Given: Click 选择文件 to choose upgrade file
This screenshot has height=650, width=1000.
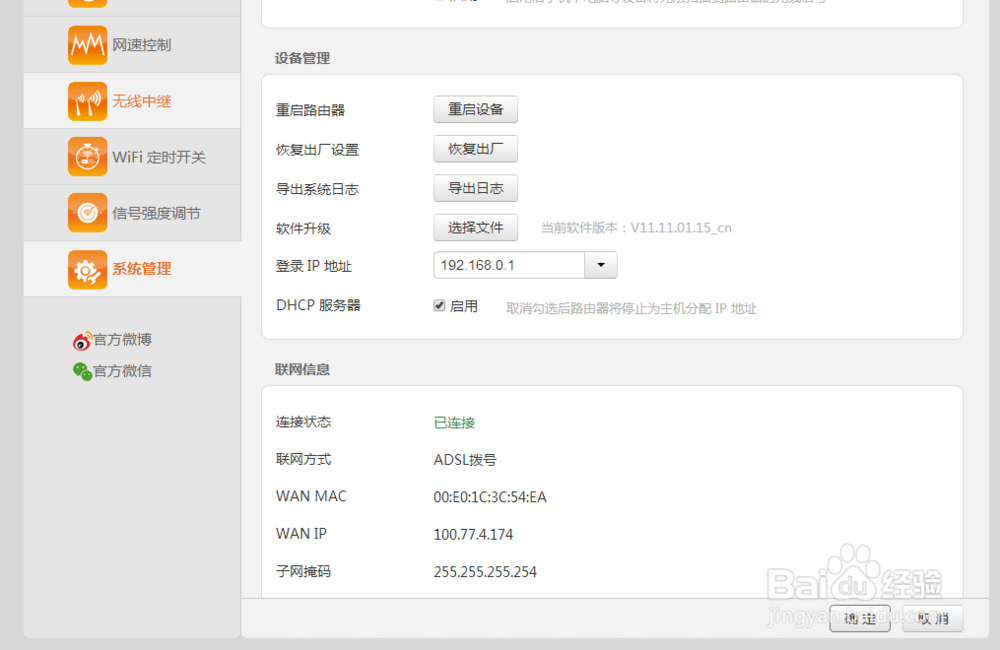Looking at the screenshot, I should (x=475, y=227).
